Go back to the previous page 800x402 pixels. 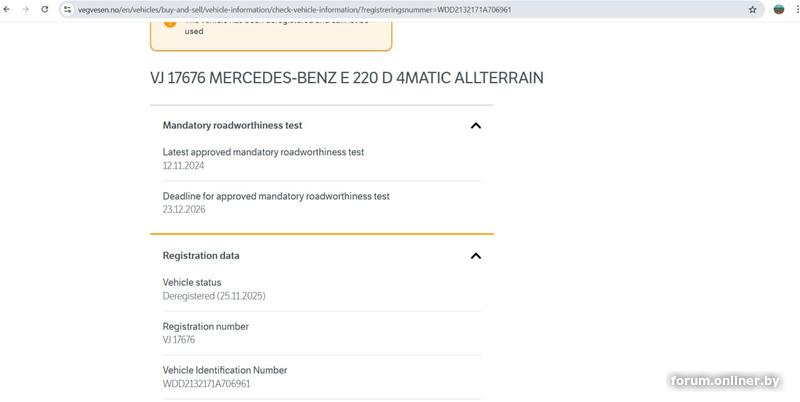tap(9, 9)
